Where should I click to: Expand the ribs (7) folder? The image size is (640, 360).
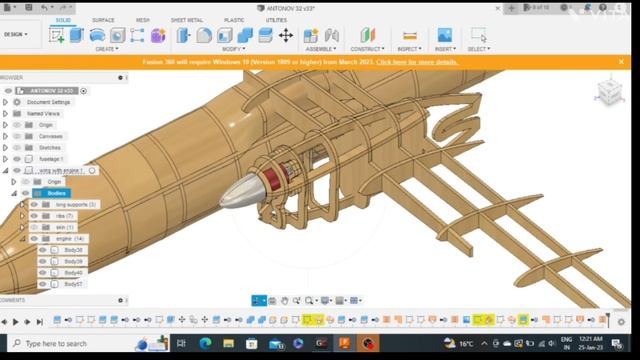(x=23, y=216)
